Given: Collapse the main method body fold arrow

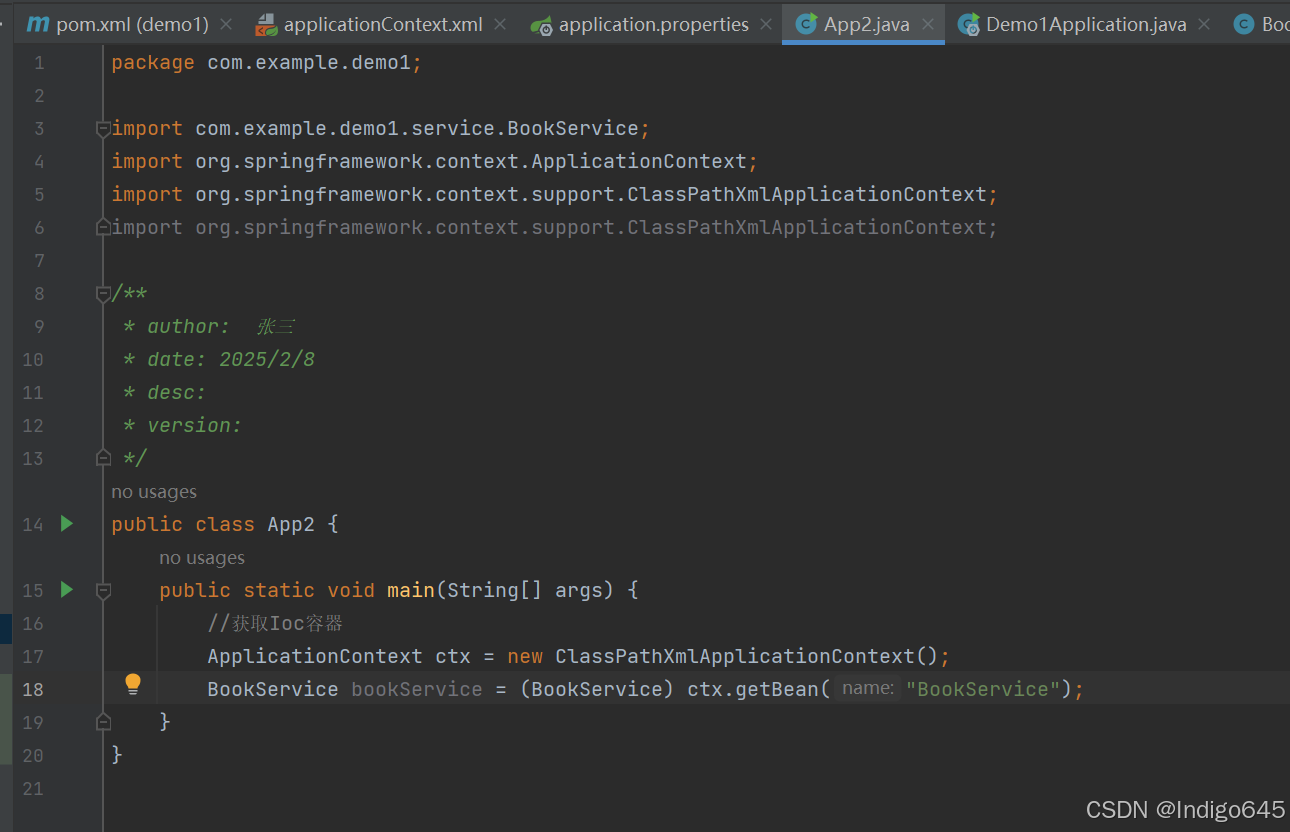Looking at the screenshot, I should (x=103, y=589).
